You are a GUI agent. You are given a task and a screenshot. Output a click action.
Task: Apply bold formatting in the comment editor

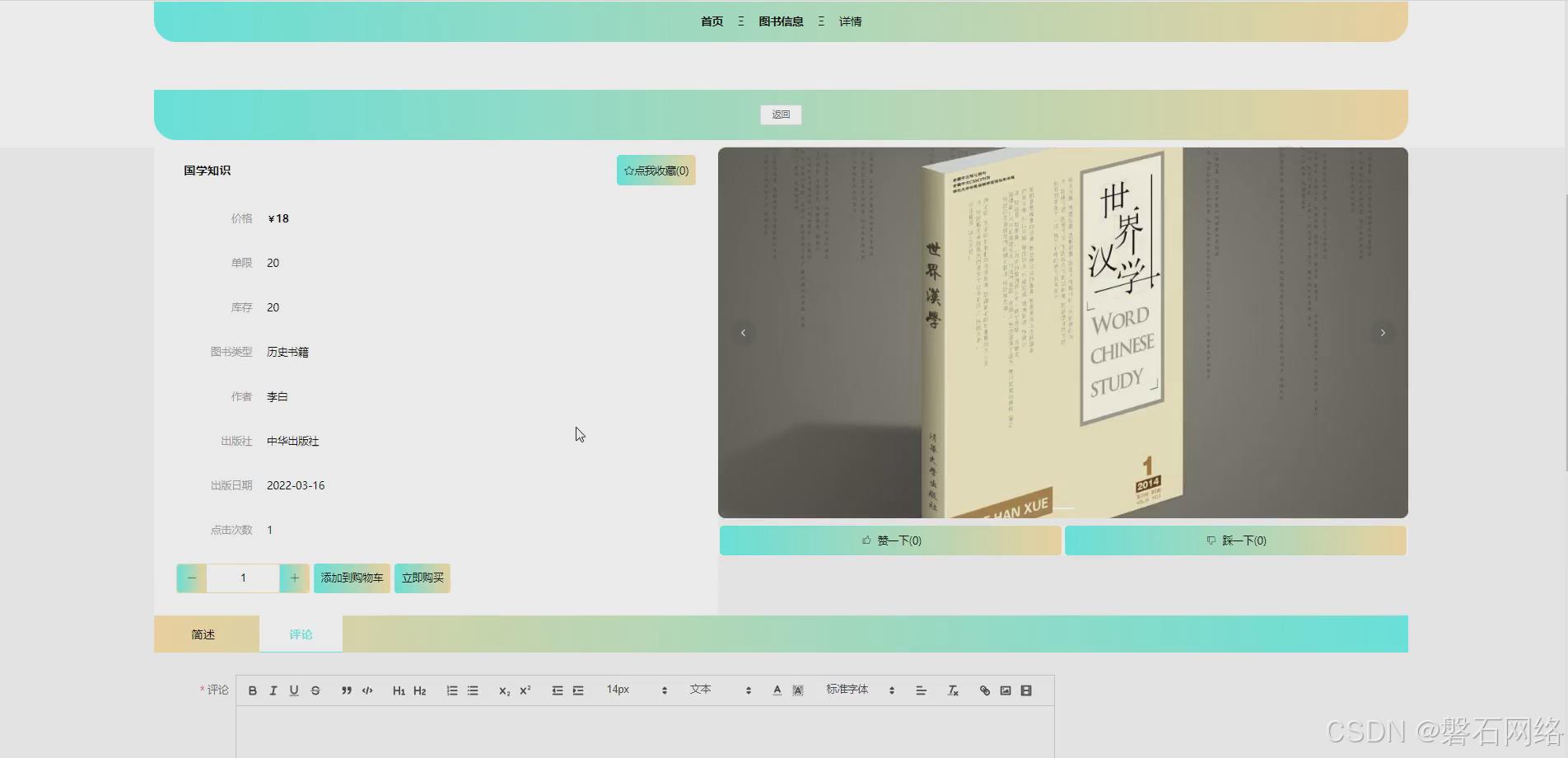coord(252,690)
